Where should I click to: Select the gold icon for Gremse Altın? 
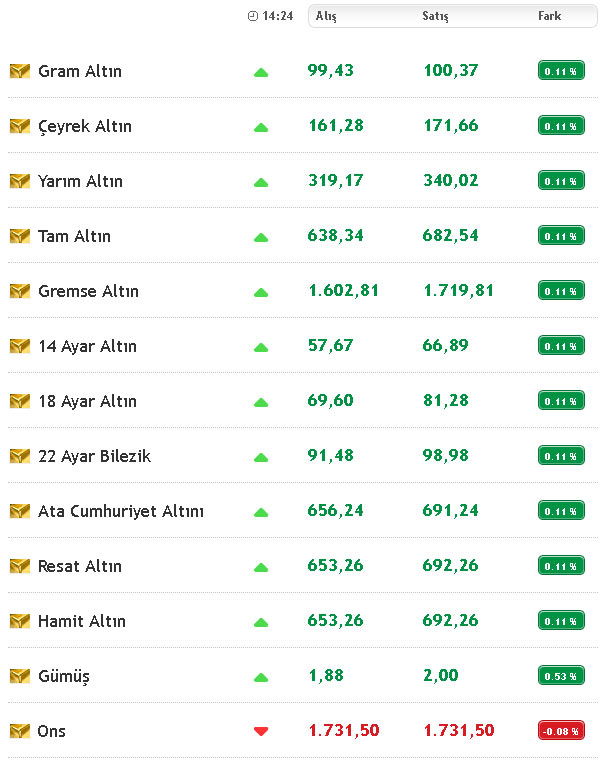pyautogui.click(x=20, y=291)
